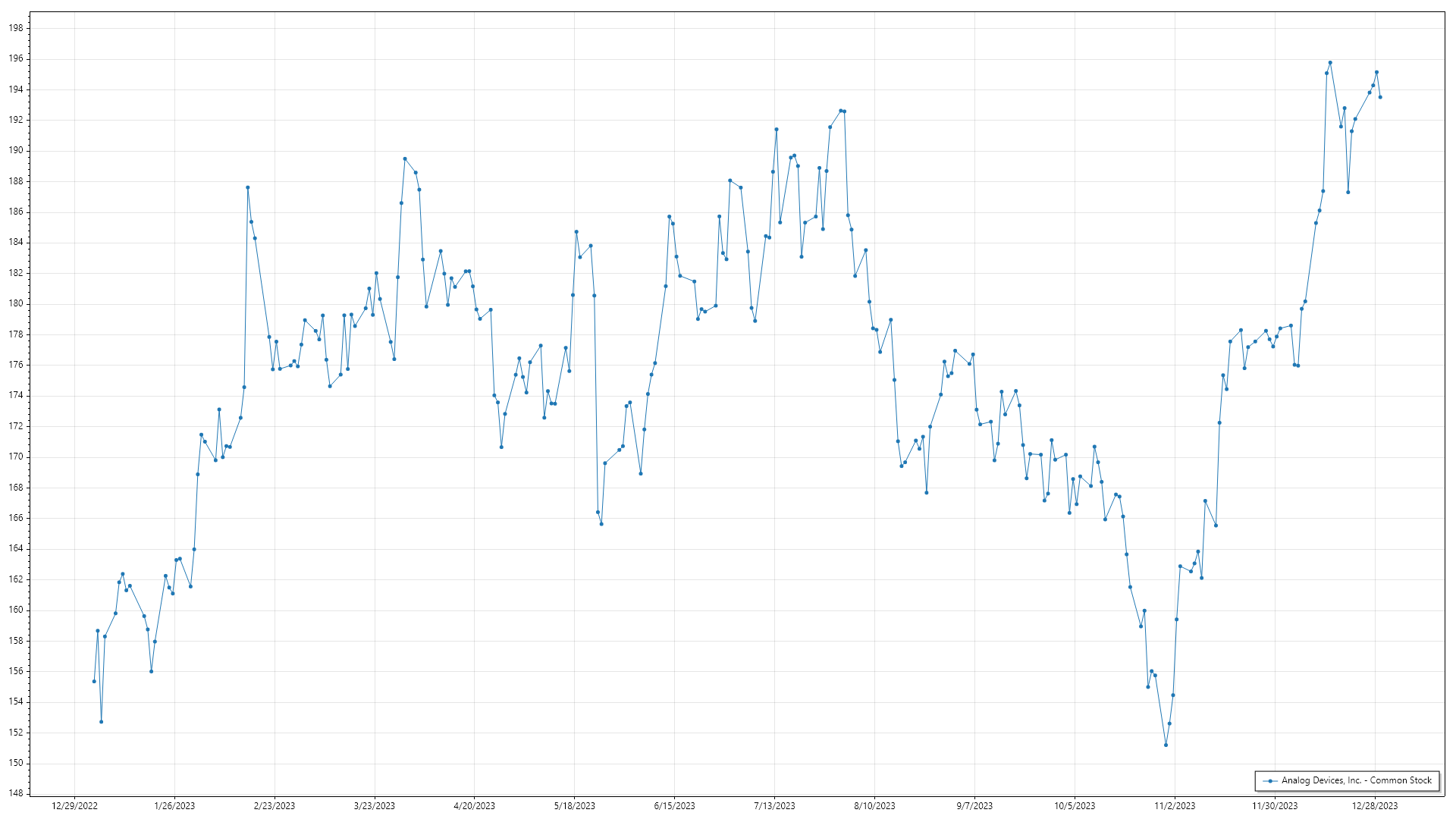1456x819 pixels.
Task: Click the 148 y-axis value label
Action: pyautogui.click(x=16, y=794)
